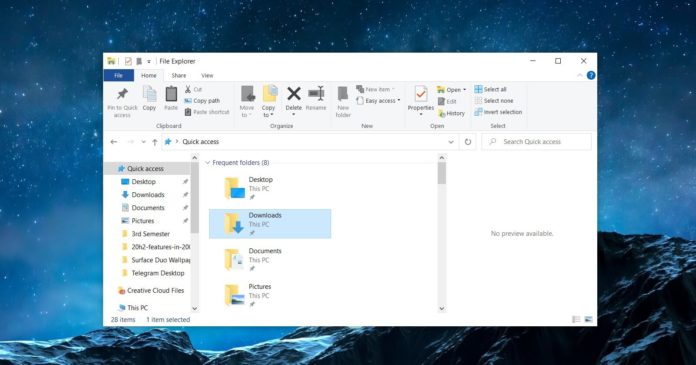This screenshot has width=696, height=365.
Task: Click Edit in the Open group
Action: click(447, 101)
